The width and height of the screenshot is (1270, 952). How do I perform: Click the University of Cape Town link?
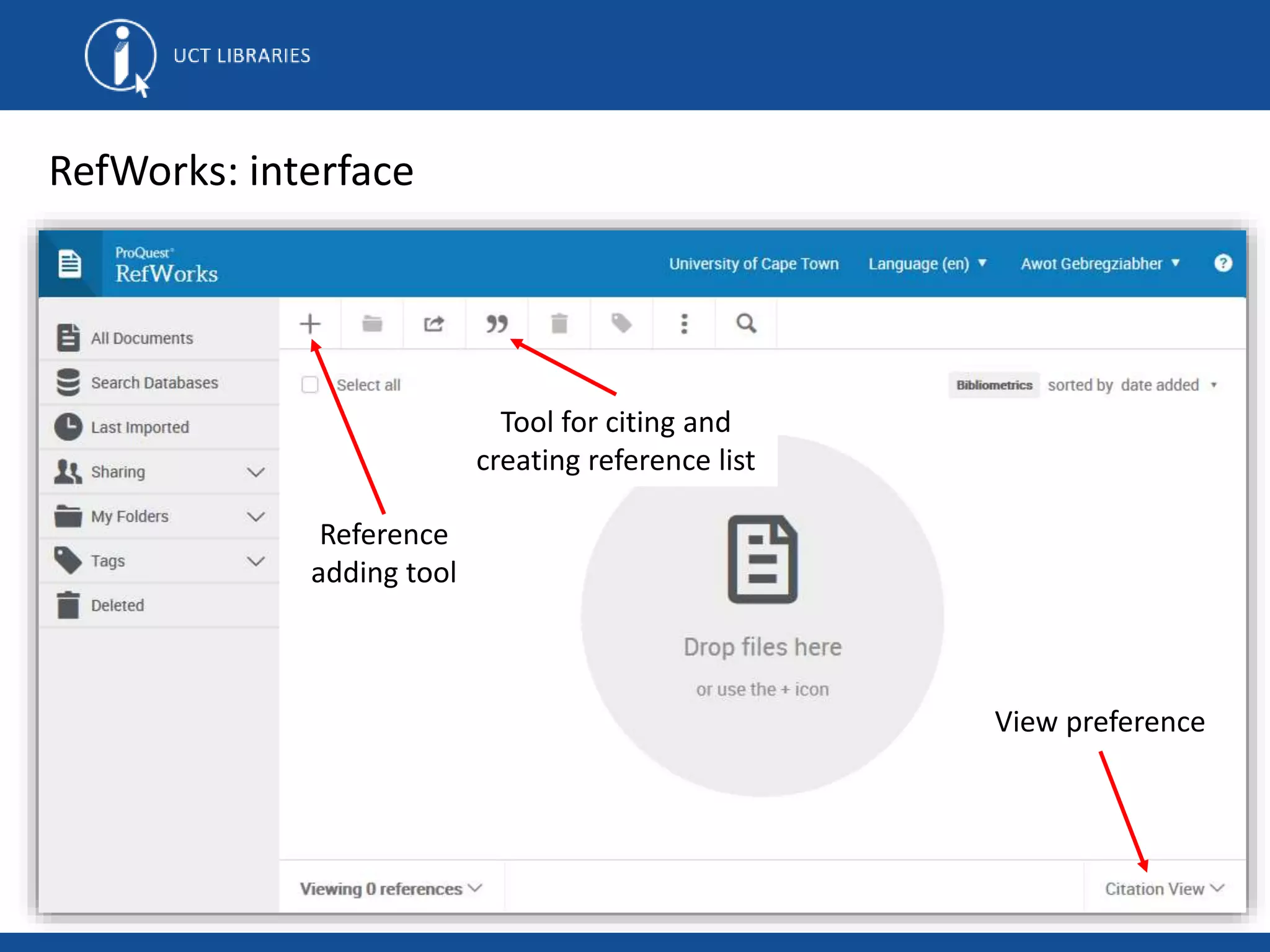pos(753,263)
